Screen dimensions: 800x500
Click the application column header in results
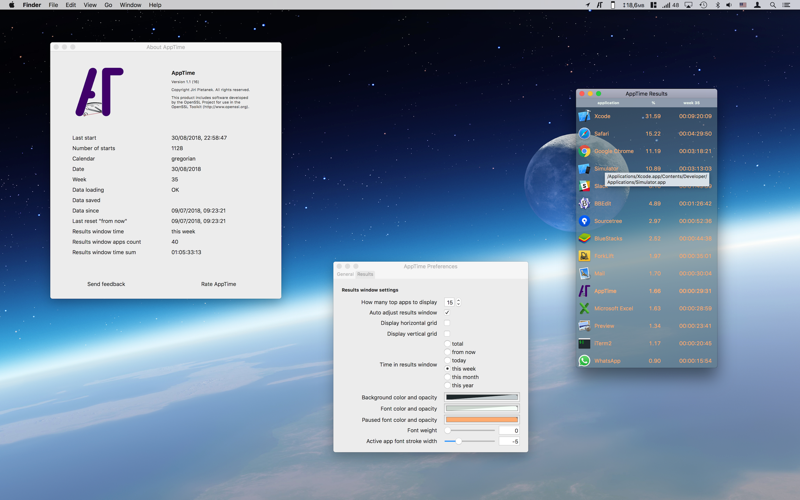[x=608, y=103]
